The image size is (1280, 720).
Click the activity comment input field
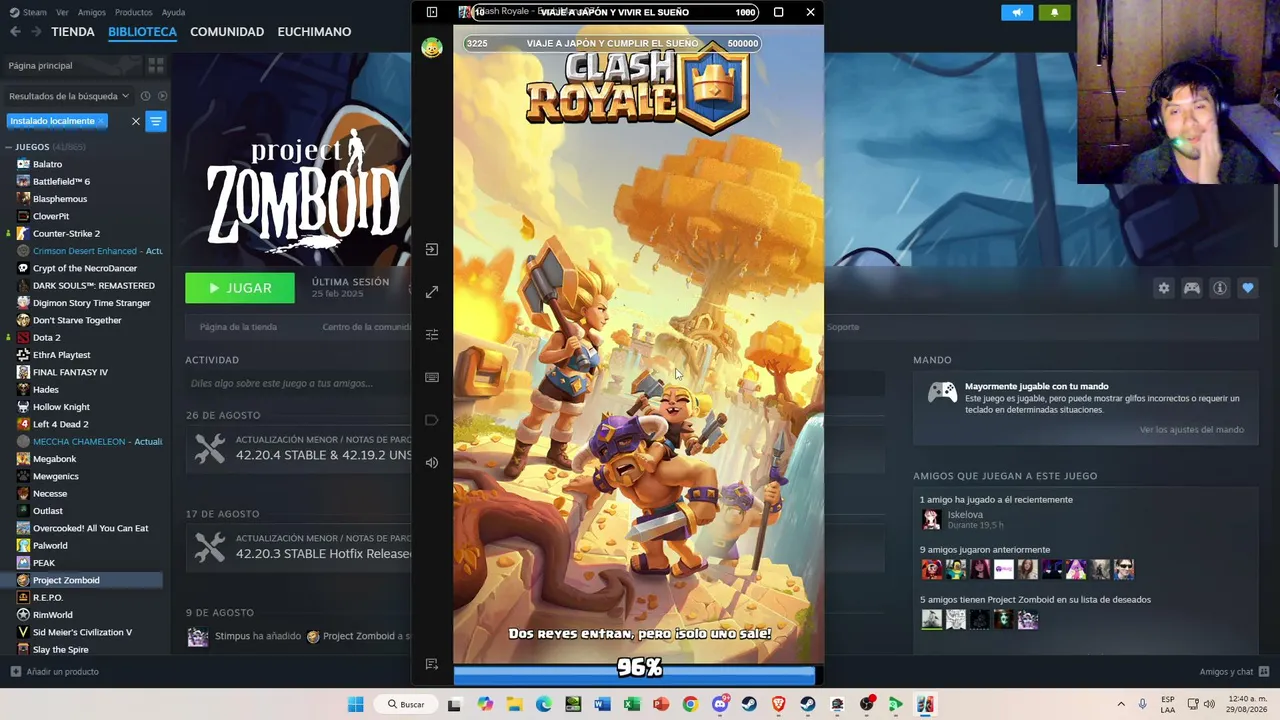pyautogui.click(x=298, y=383)
